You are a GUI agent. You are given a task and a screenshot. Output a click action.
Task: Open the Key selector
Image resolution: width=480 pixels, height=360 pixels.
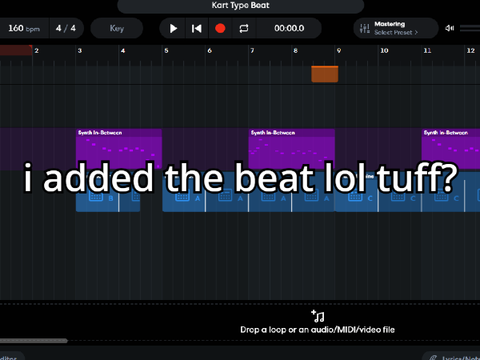[117, 28]
